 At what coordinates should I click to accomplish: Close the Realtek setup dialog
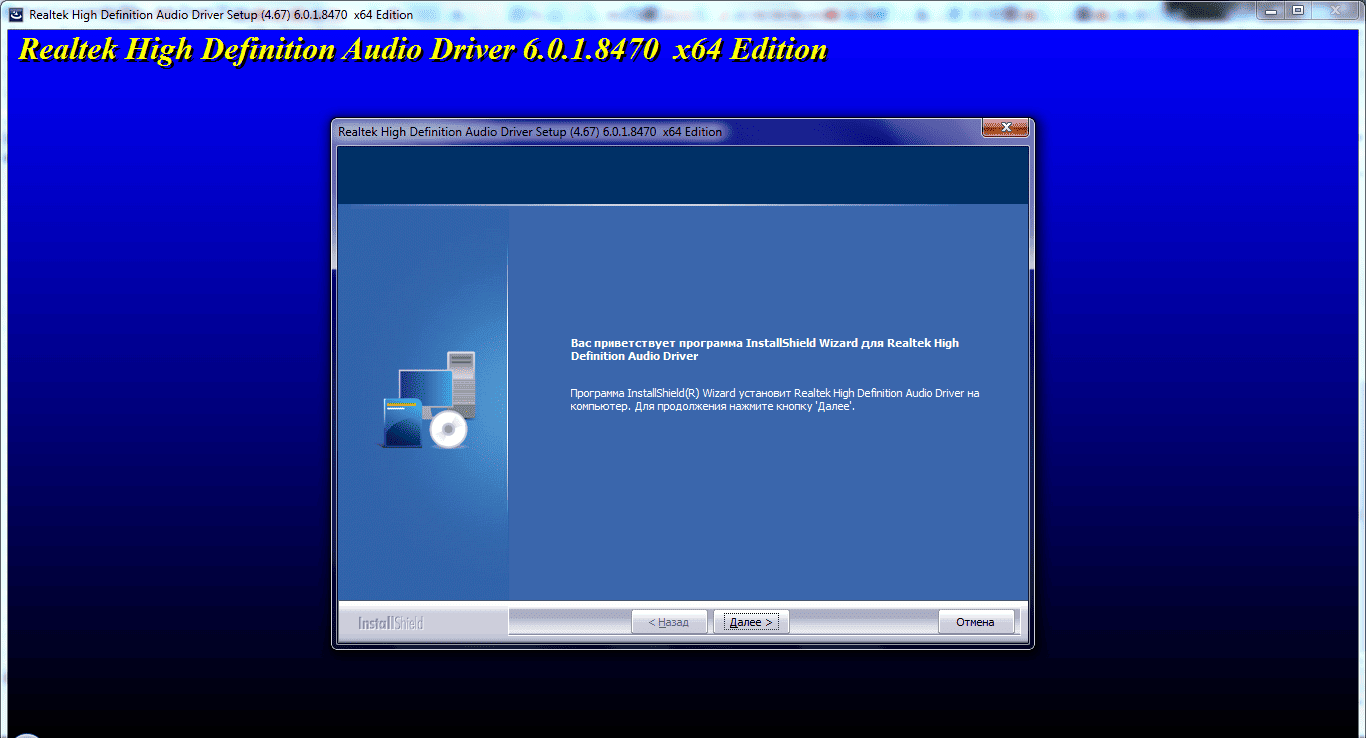(x=1005, y=127)
